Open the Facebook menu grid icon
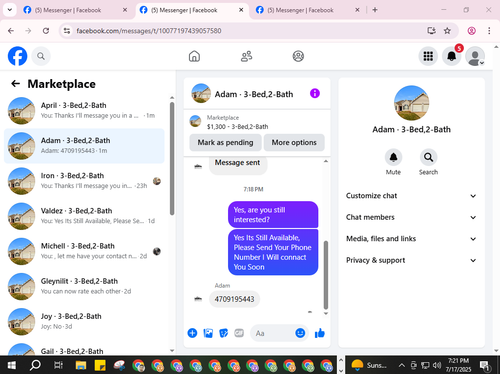 428,56
